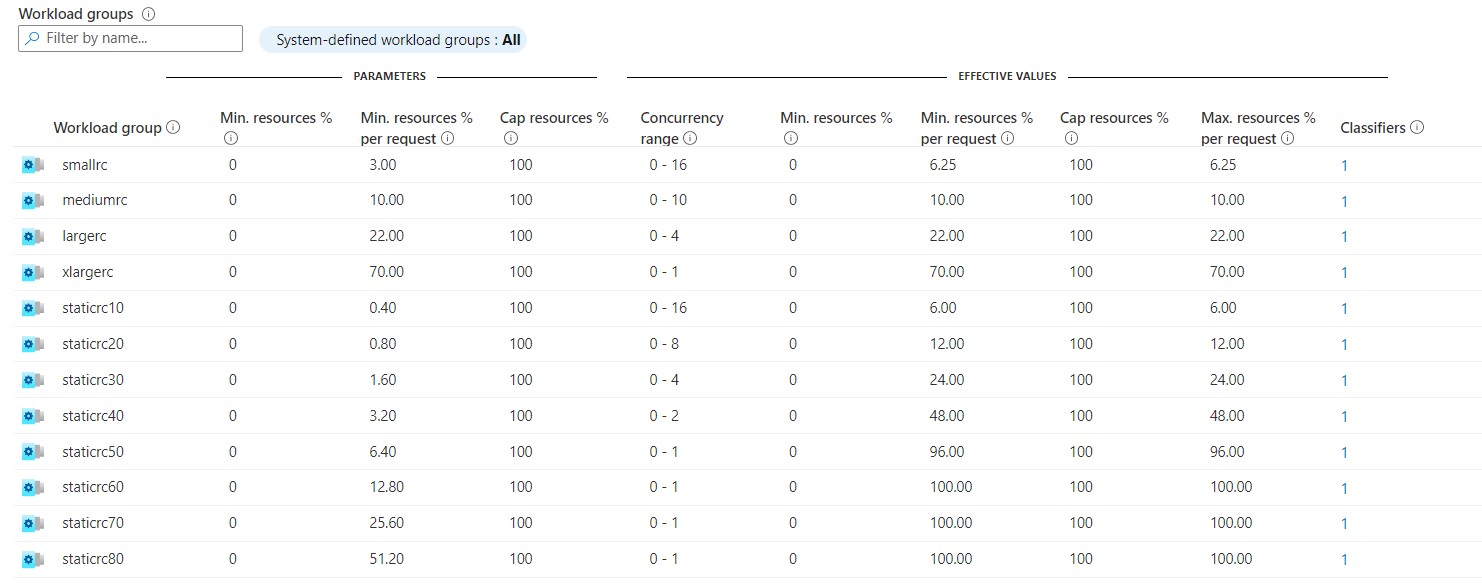The image size is (1482, 587).
Task: Click the staticrc20 workload group icon
Action: click(33, 344)
